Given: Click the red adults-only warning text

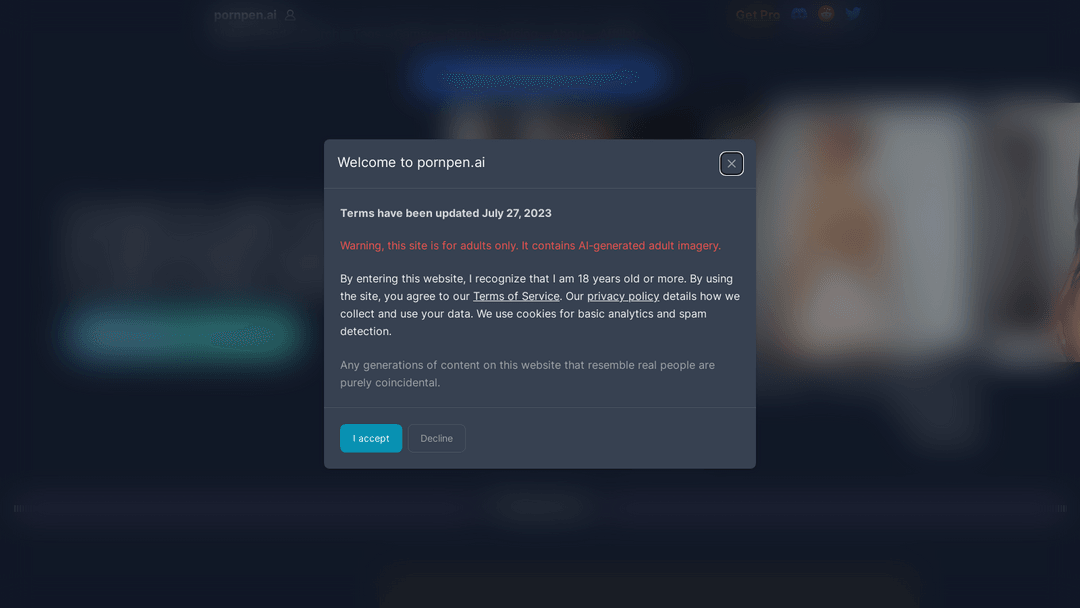Looking at the screenshot, I should (530, 246).
